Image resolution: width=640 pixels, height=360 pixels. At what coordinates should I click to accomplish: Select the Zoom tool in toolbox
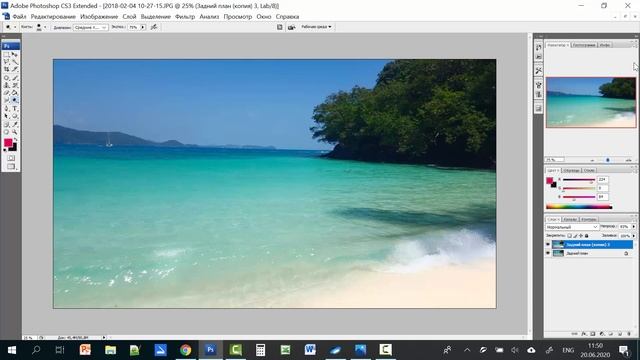click(x=14, y=131)
